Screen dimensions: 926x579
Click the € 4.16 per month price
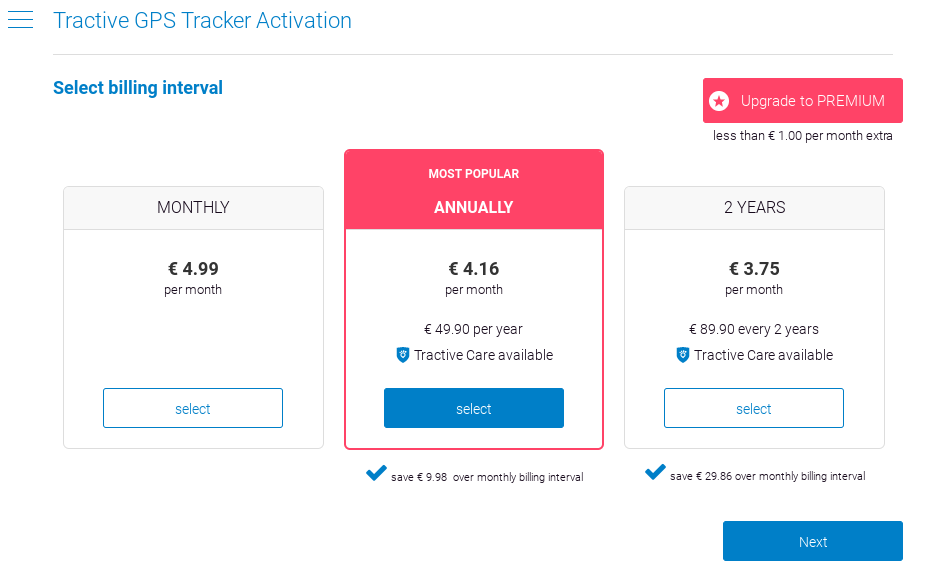coord(474,278)
